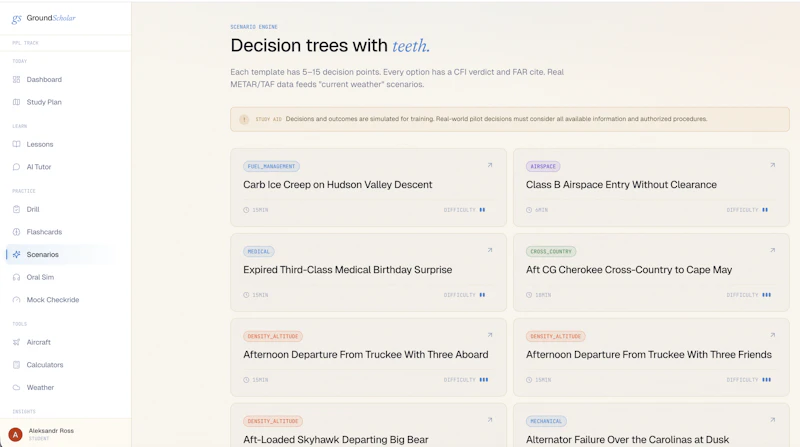Click the AI Tutor chat bubble icon
This screenshot has height=447, width=800.
pyautogui.click(x=16, y=167)
